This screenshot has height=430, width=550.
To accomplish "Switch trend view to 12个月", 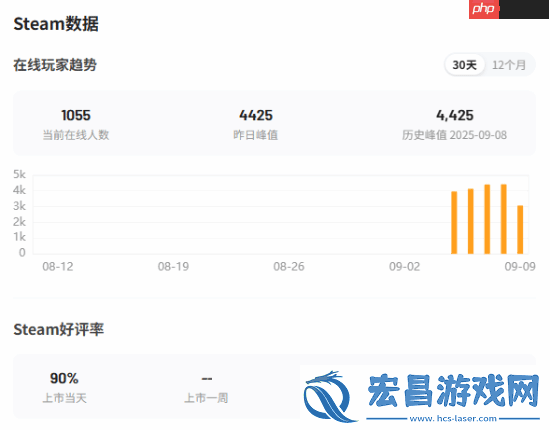I will [509, 65].
